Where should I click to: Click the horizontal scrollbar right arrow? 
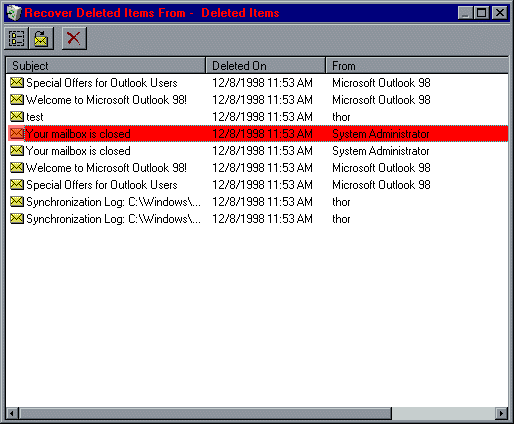[x=502, y=413]
